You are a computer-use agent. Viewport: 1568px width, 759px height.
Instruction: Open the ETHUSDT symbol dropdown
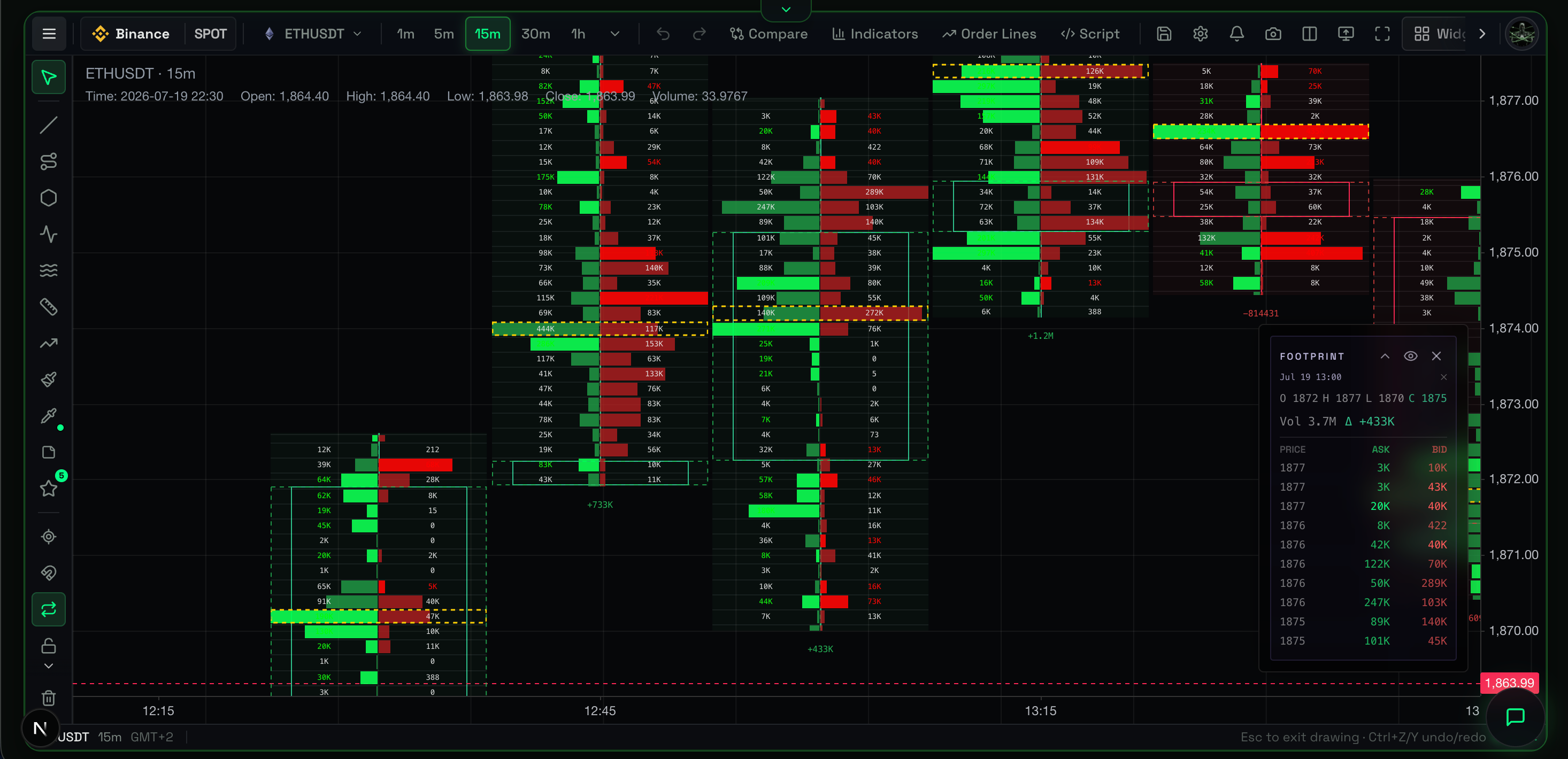point(313,34)
